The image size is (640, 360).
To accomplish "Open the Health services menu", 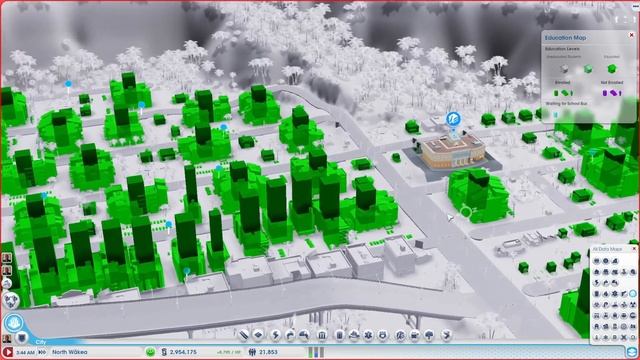I will (368, 335).
